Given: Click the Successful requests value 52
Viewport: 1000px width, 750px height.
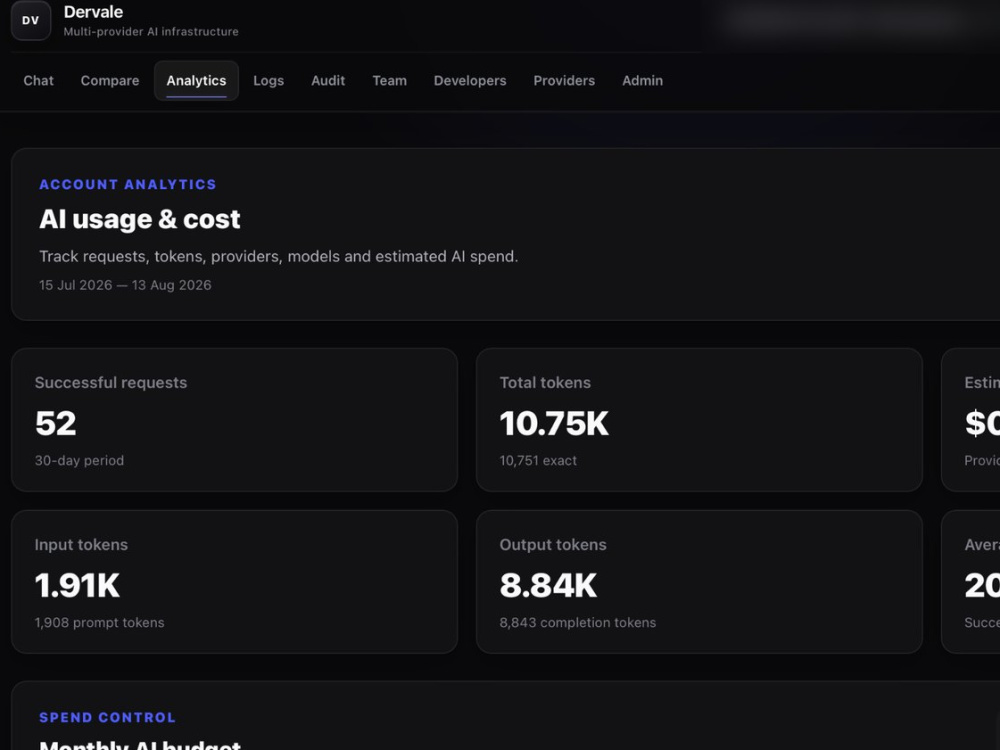Looking at the screenshot, I should 55,423.
